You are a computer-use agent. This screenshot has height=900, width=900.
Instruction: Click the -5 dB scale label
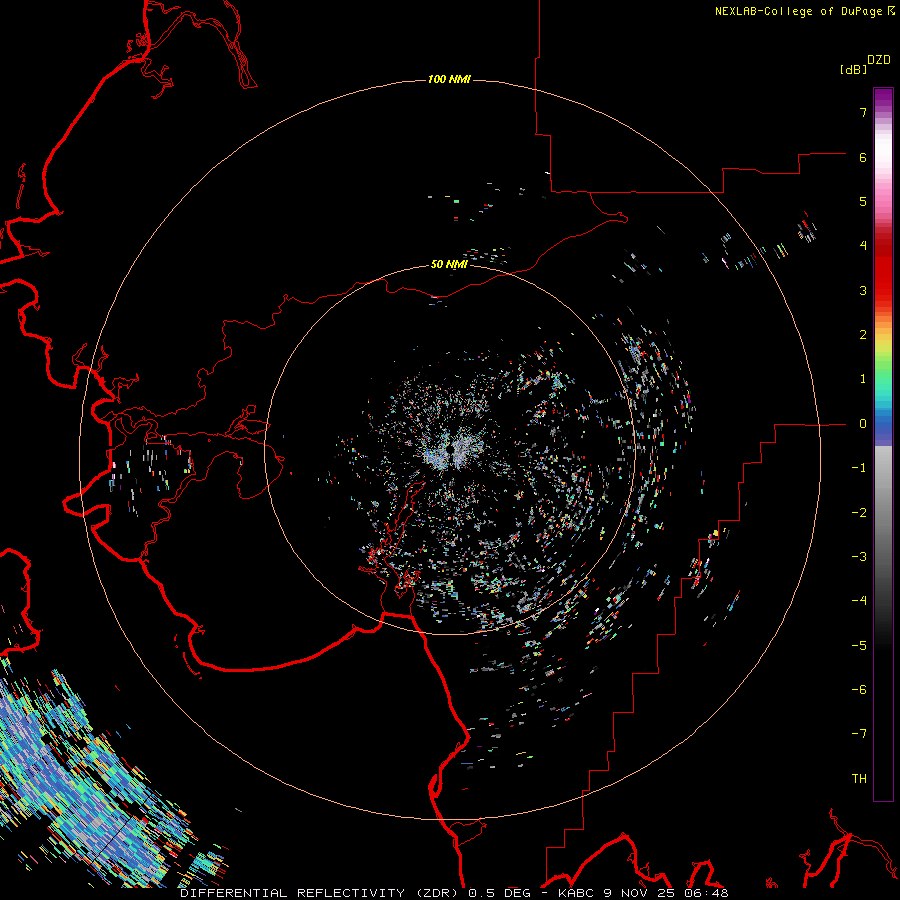[859, 646]
